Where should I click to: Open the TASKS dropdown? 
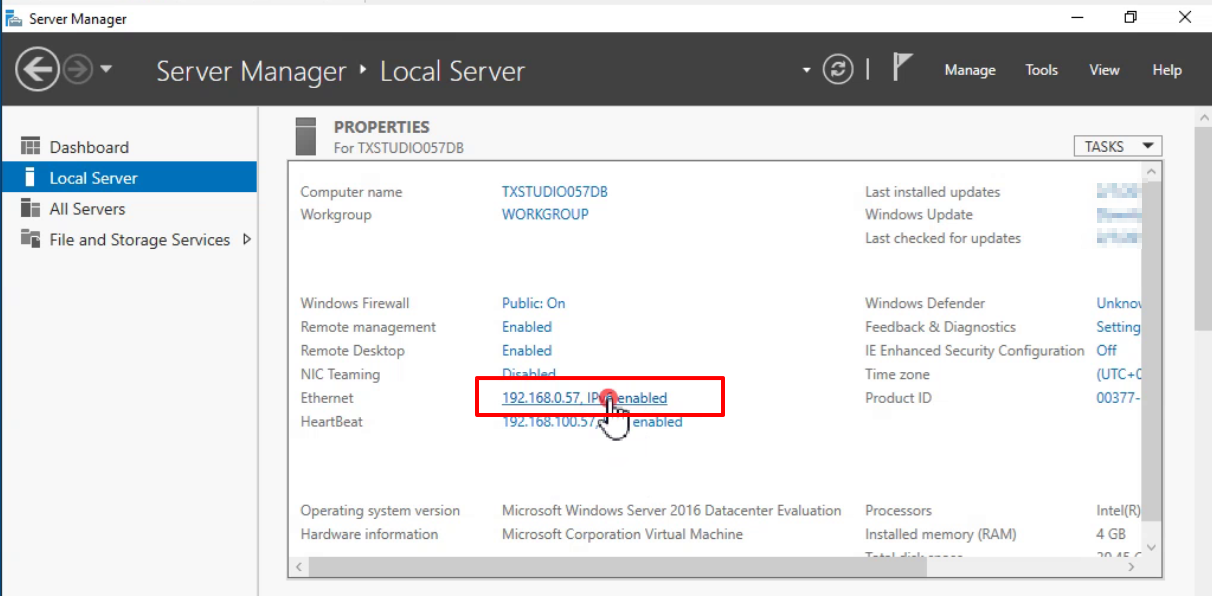pyautogui.click(x=1117, y=146)
